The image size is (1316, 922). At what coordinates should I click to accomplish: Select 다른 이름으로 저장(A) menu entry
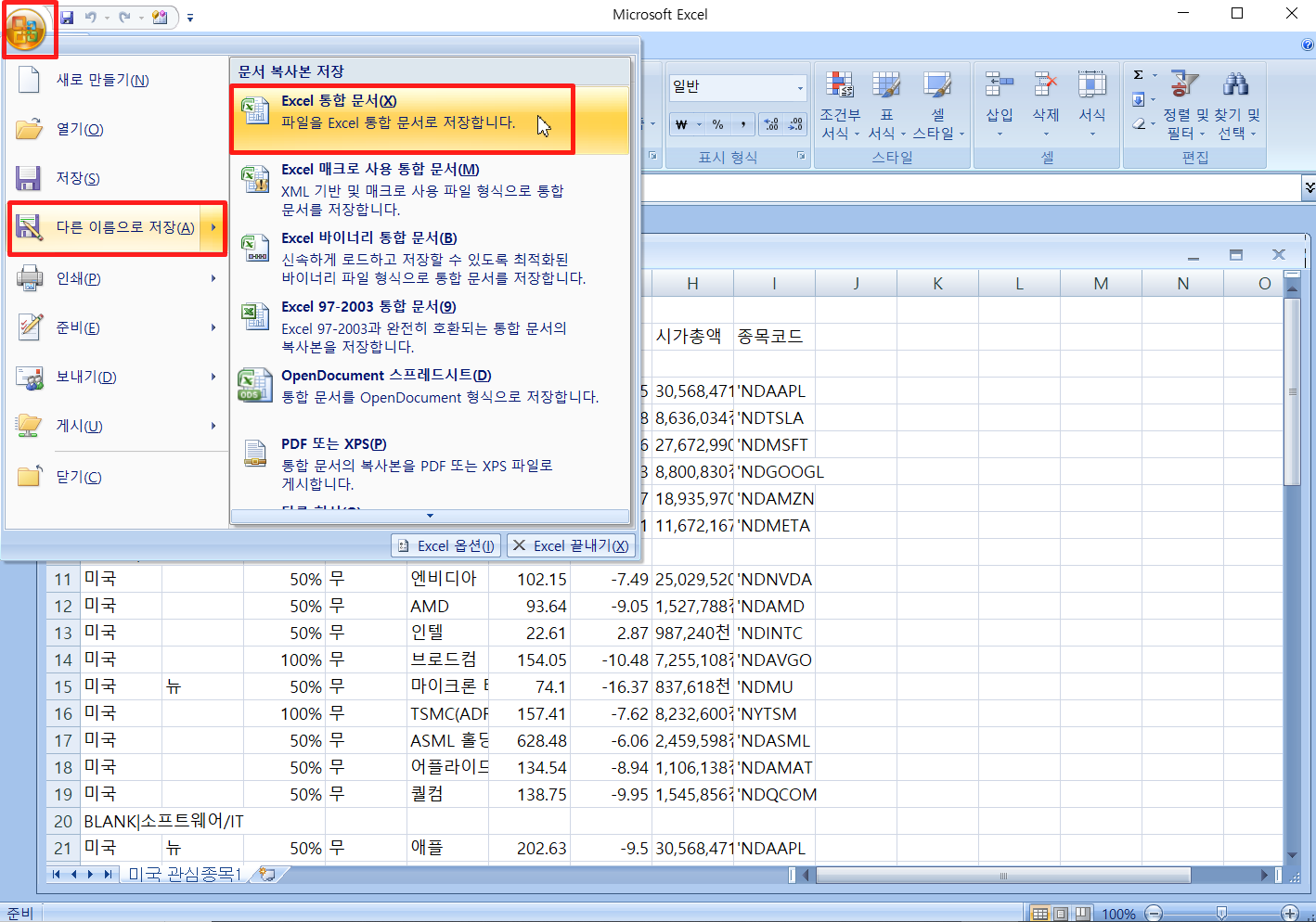116,228
